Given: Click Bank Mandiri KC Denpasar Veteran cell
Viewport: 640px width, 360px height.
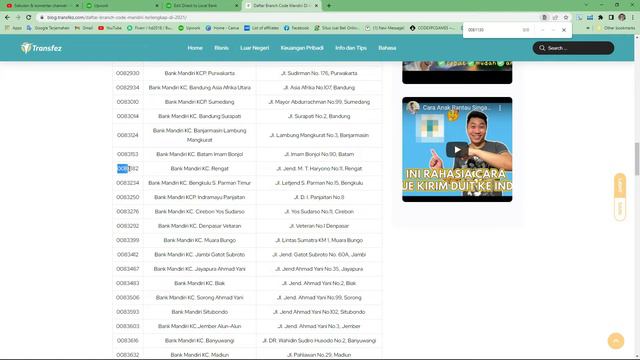Looking at the screenshot, I should pos(200,226).
